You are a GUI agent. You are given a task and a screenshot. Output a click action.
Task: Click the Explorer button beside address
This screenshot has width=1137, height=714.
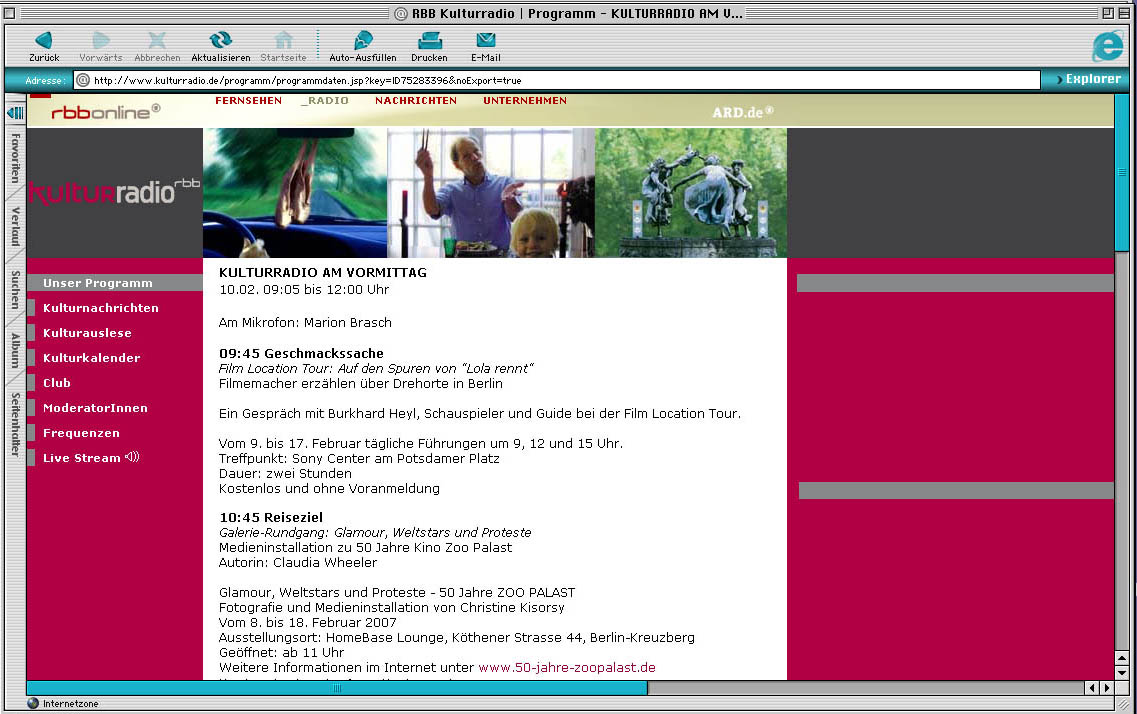(1088, 79)
